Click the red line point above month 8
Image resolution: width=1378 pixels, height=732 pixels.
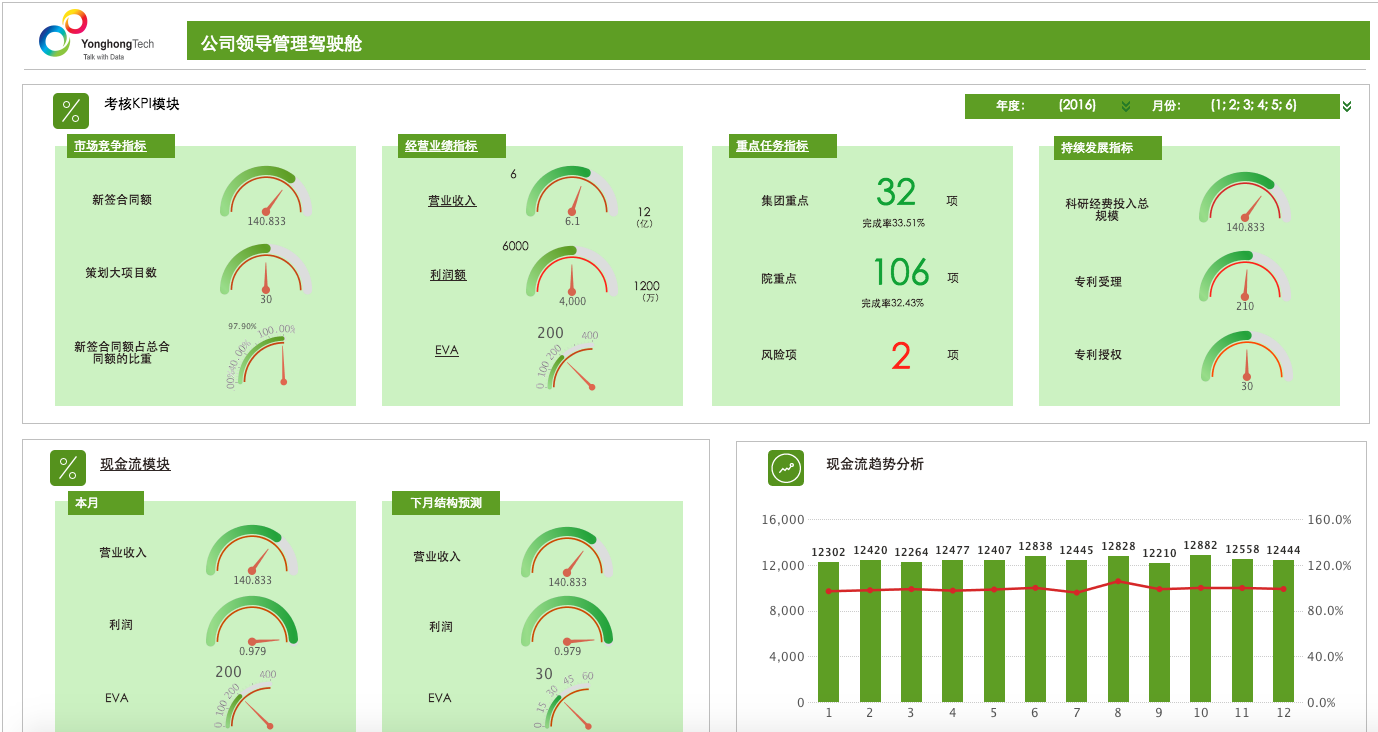1118,581
